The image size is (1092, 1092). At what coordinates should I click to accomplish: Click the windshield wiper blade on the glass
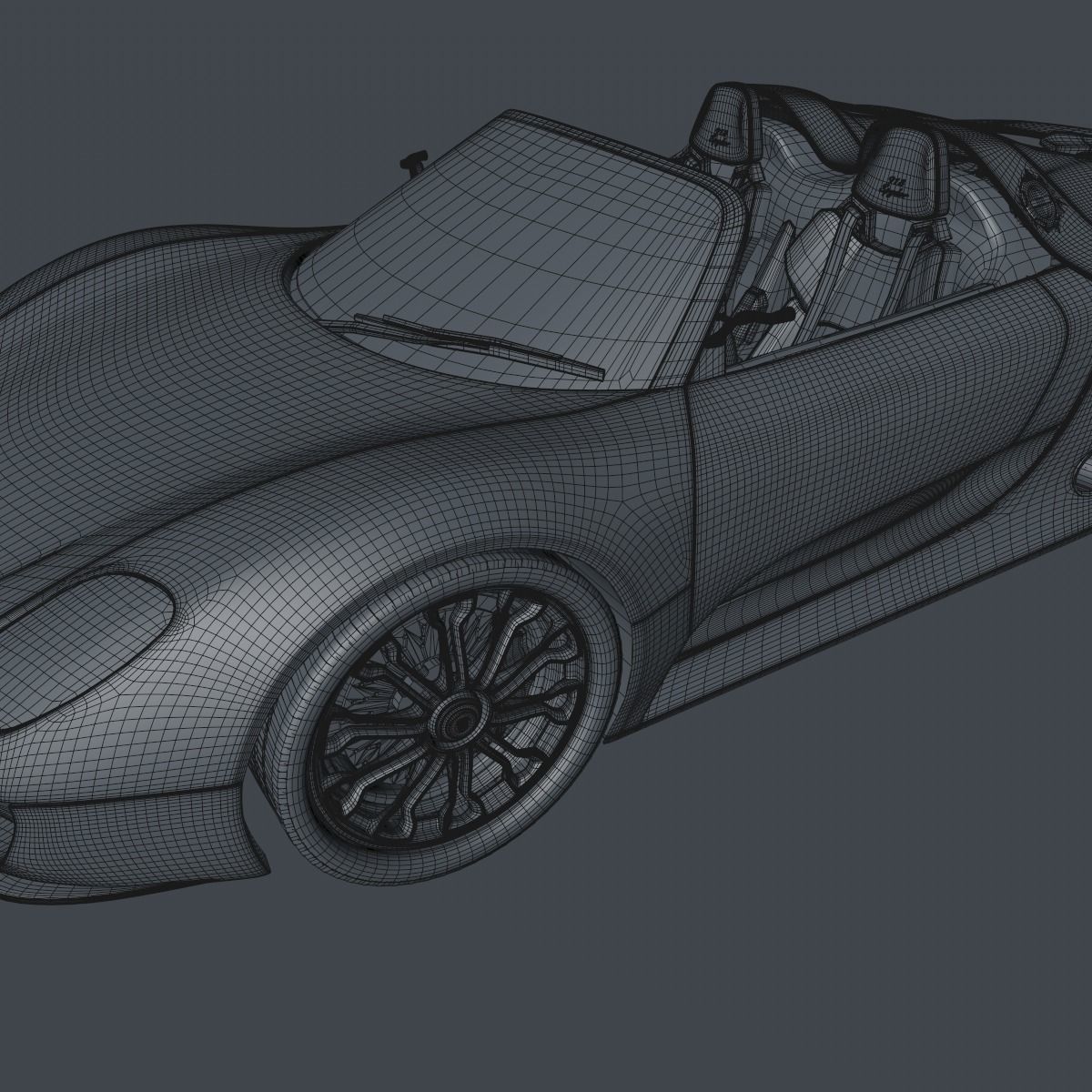click(x=480, y=344)
